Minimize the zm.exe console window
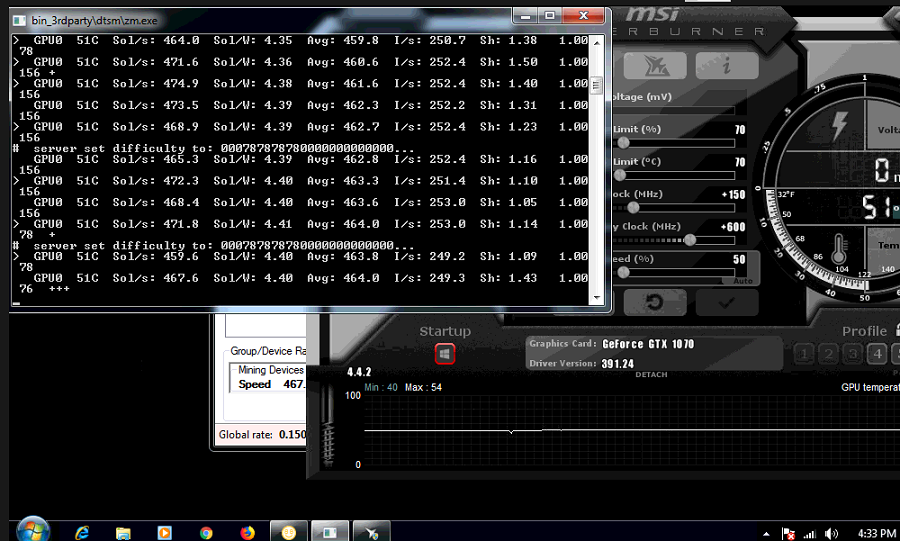Image resolution: width=900 pixels, height=541 pixels. (x=525, y=15)
